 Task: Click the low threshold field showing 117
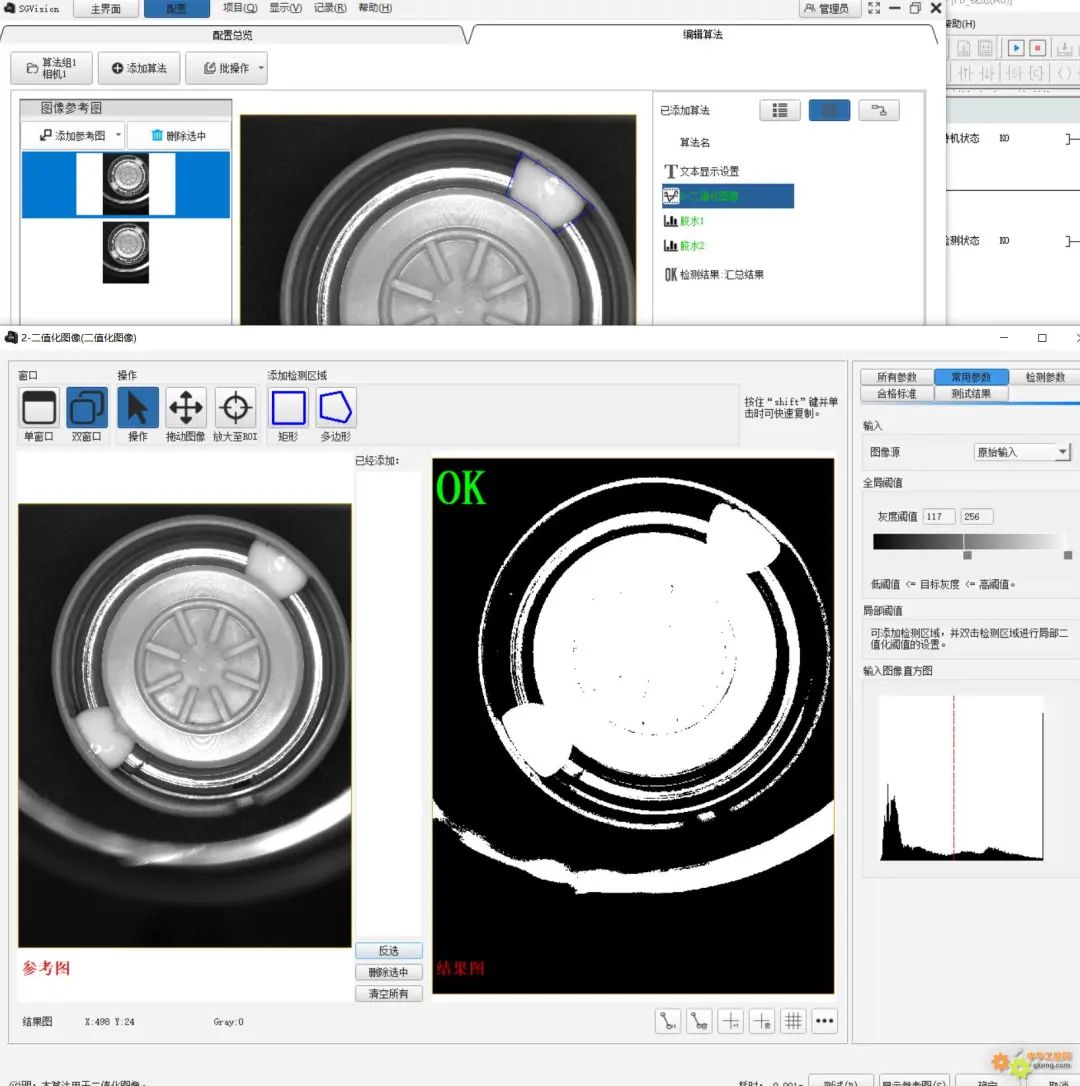coord(939,516)
